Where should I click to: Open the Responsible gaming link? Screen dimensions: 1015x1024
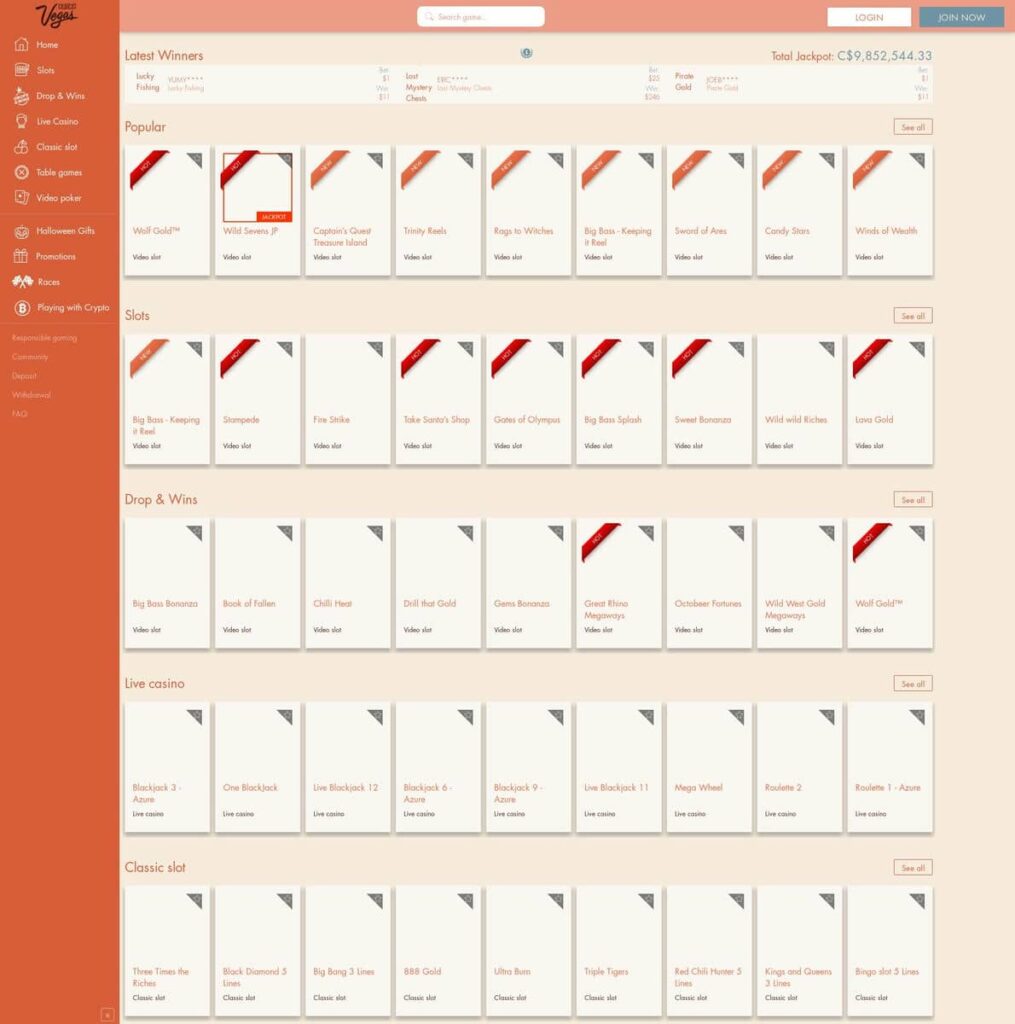(x=44, y=338)
